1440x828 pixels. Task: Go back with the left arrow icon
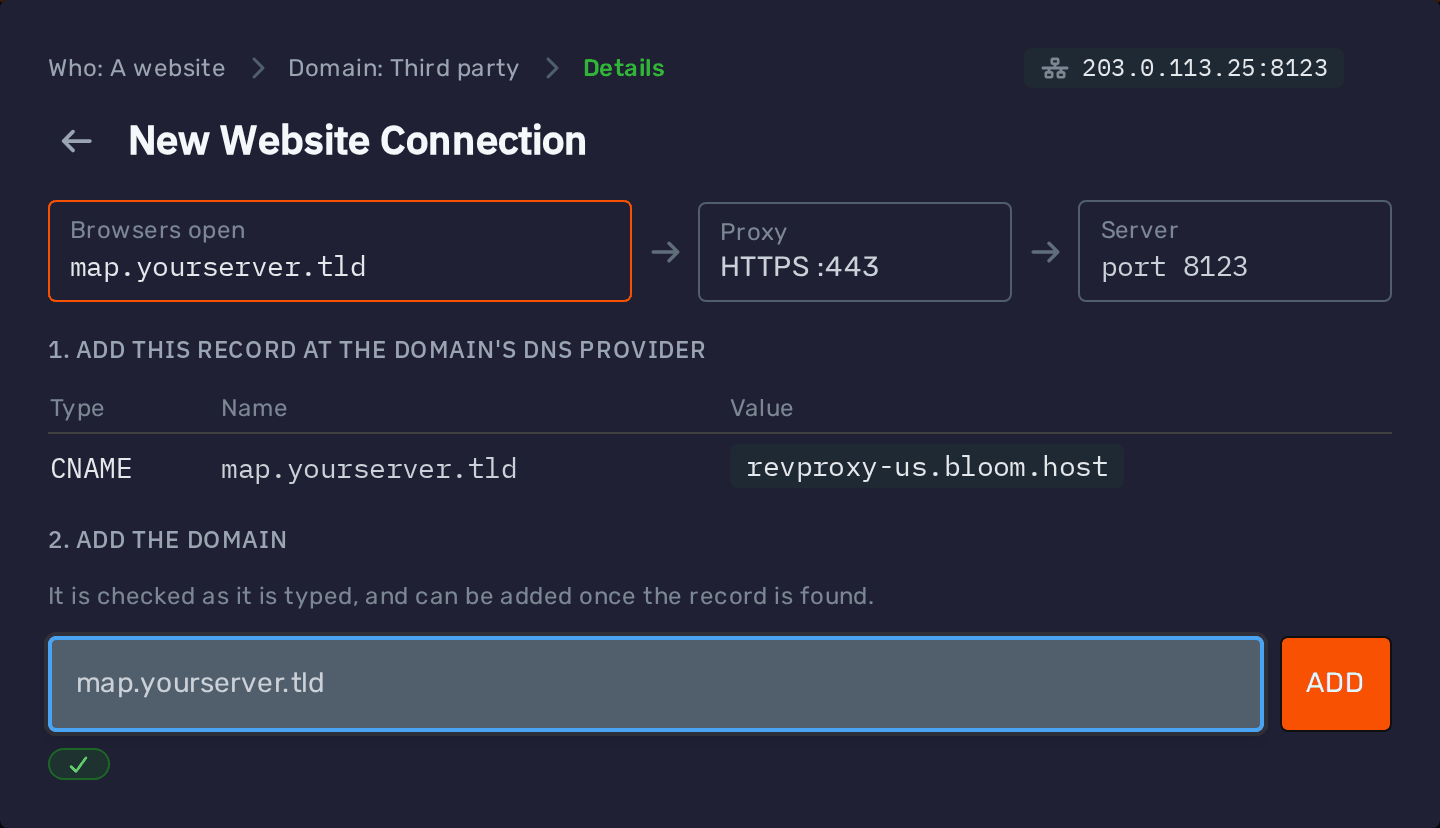[x=77, y=141]
